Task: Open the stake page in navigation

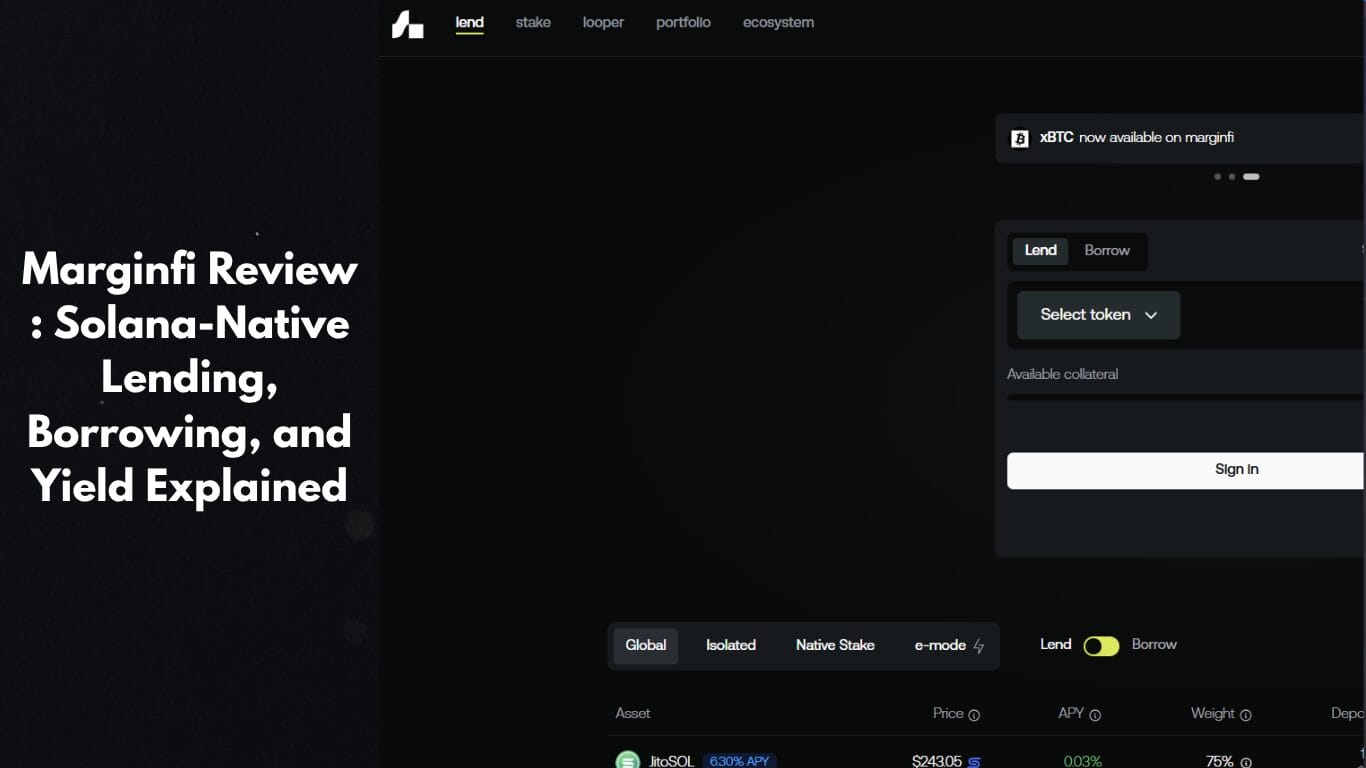Action: coord(533,22)
